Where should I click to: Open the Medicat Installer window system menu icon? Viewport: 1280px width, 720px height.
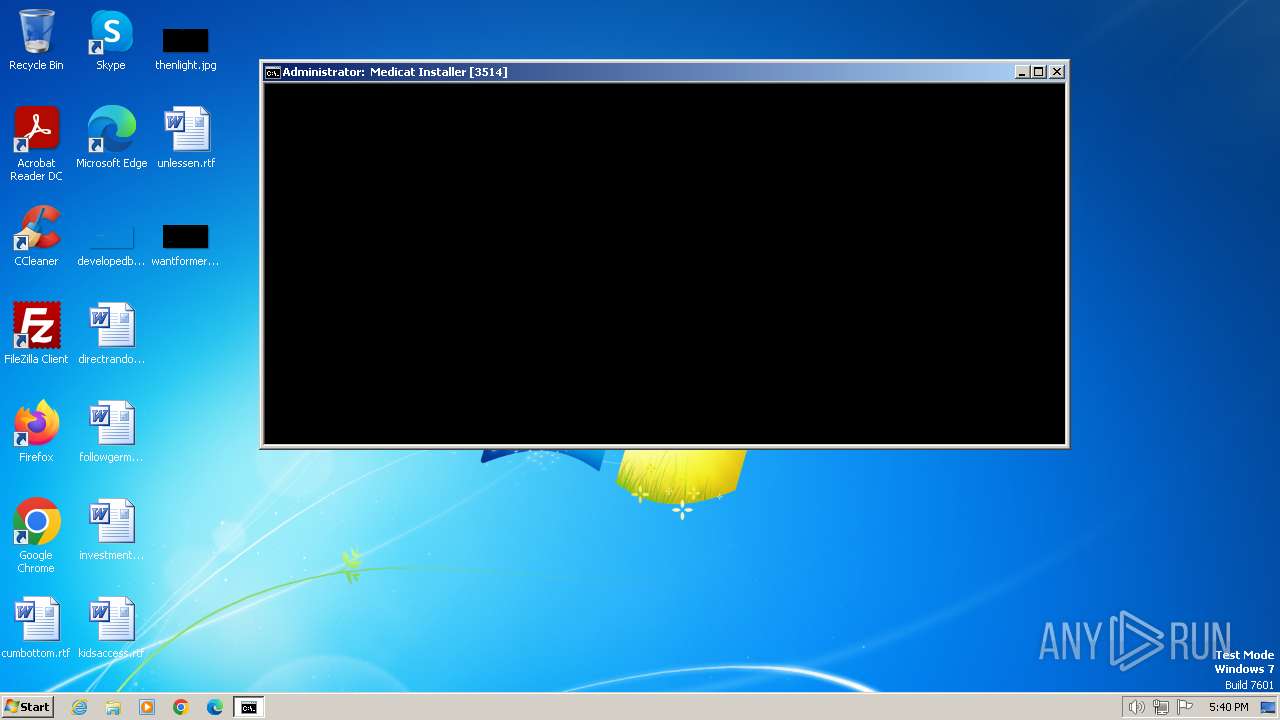click(272, 72)
